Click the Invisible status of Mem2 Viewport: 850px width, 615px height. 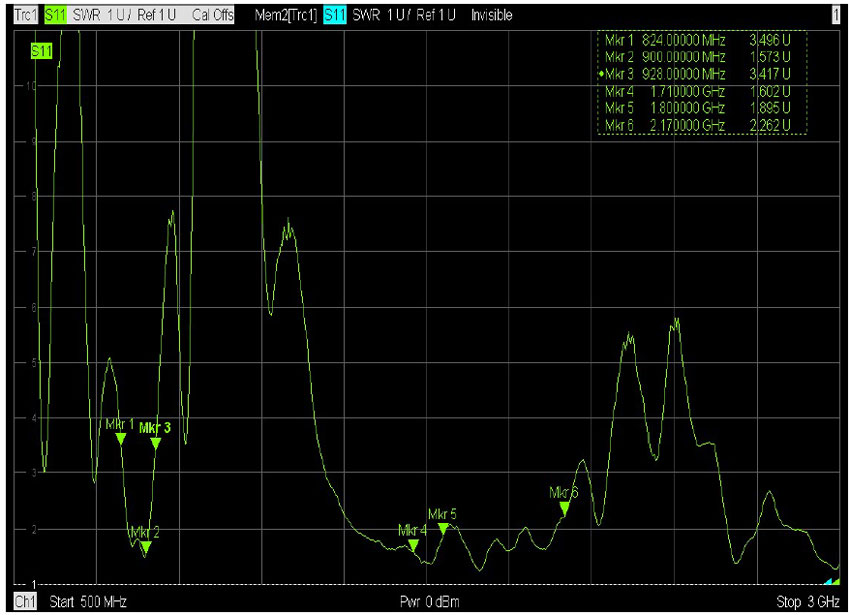click(x=491, y=15)
